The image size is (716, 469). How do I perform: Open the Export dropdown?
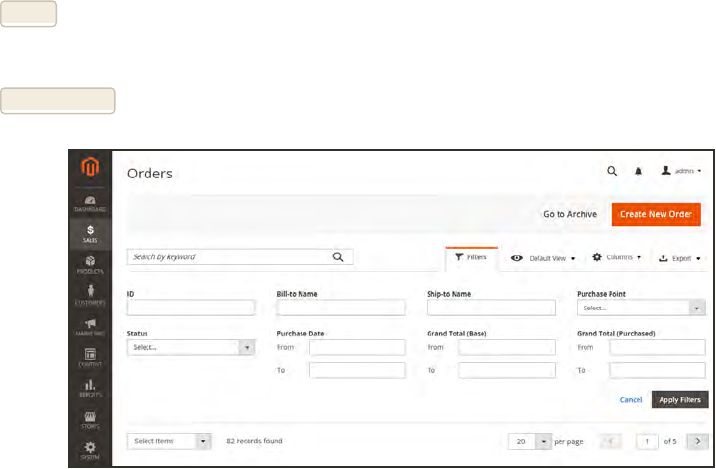(679, 258)
